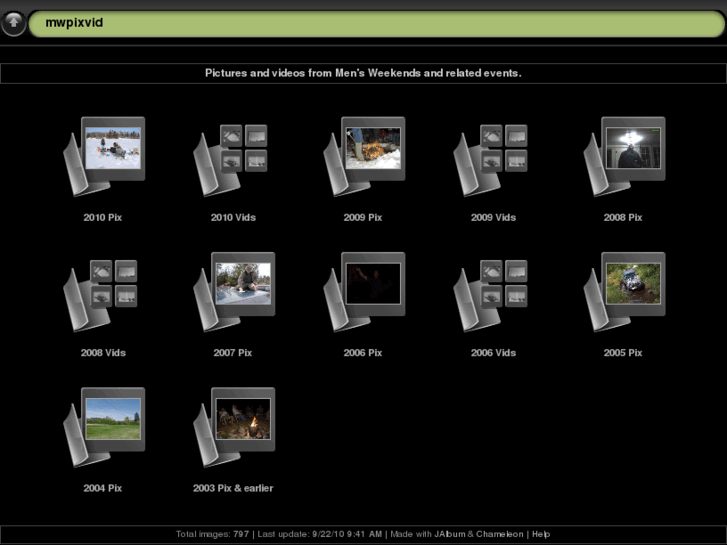Click the "2010 Pix" text label
The image size is (727, 545).
point(102,217)
